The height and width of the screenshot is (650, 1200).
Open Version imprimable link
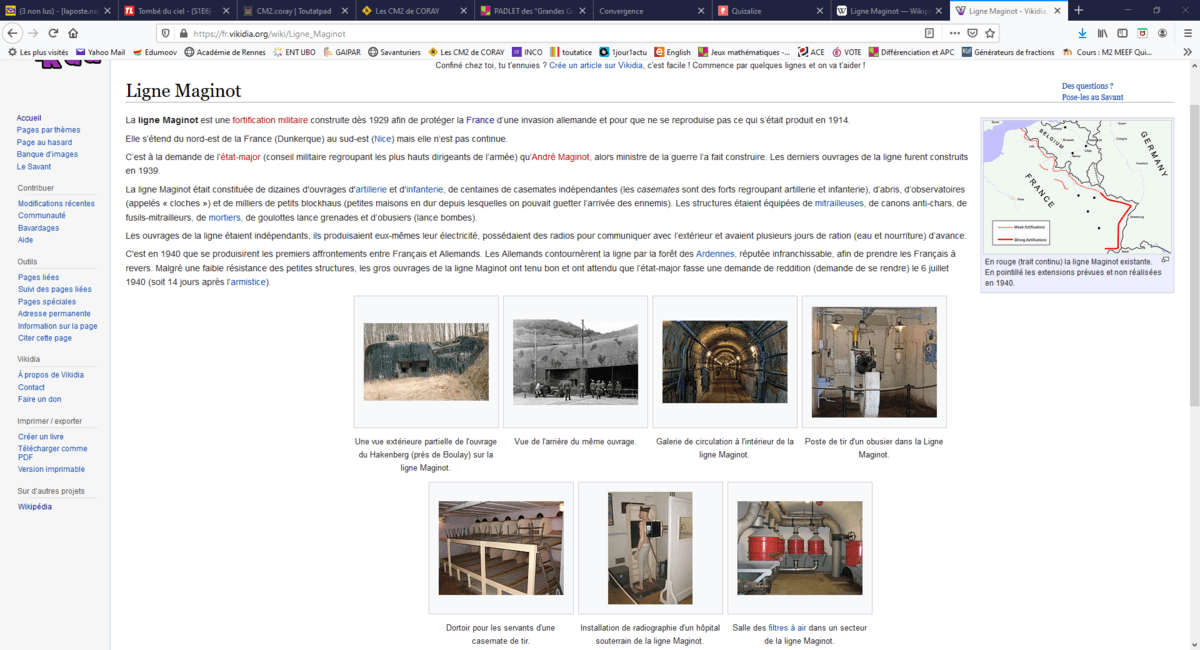click(x=51, y=469)
